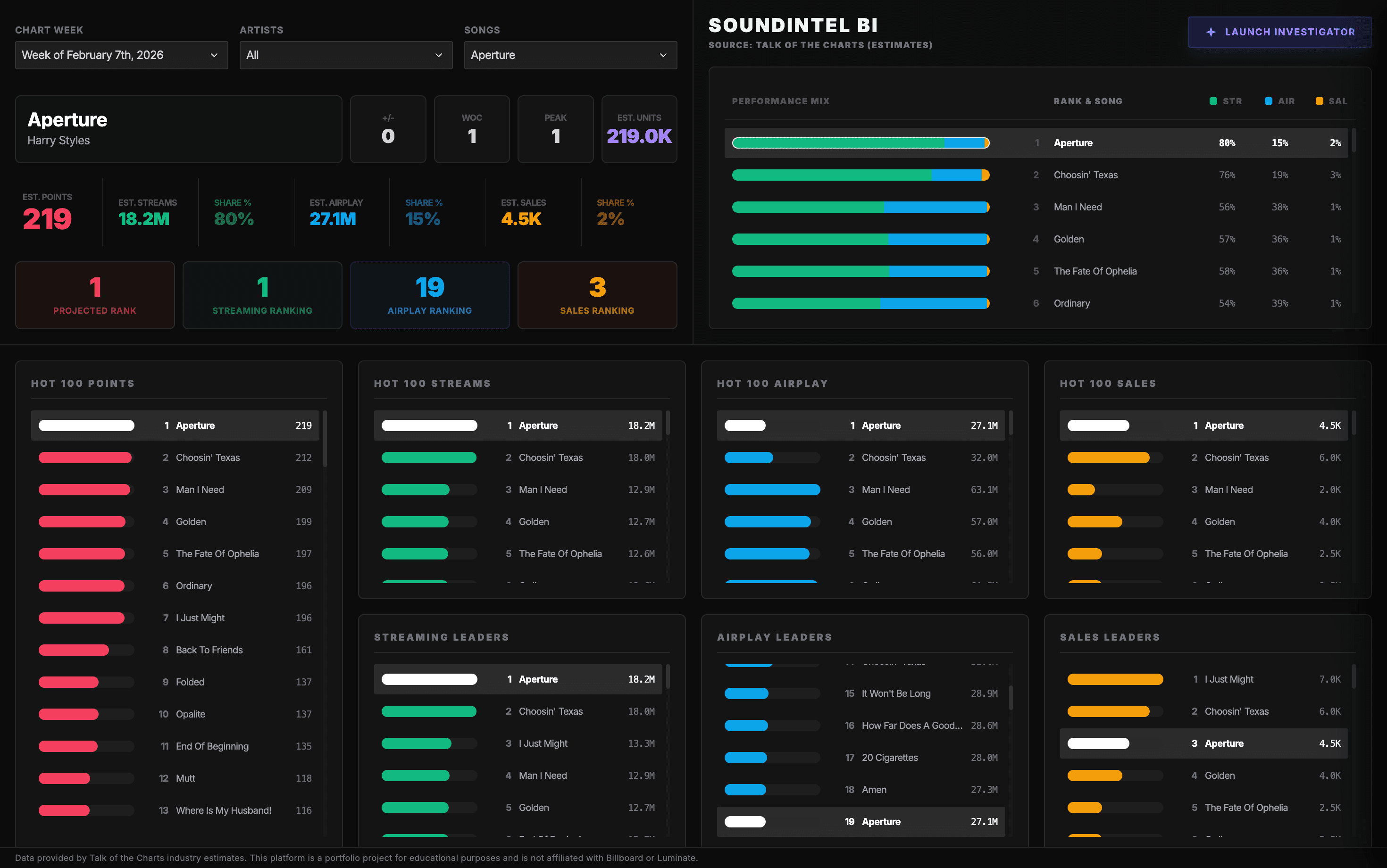Click the orange SAL legend dot
1387x868 pixels.
tap(1319, 101)
